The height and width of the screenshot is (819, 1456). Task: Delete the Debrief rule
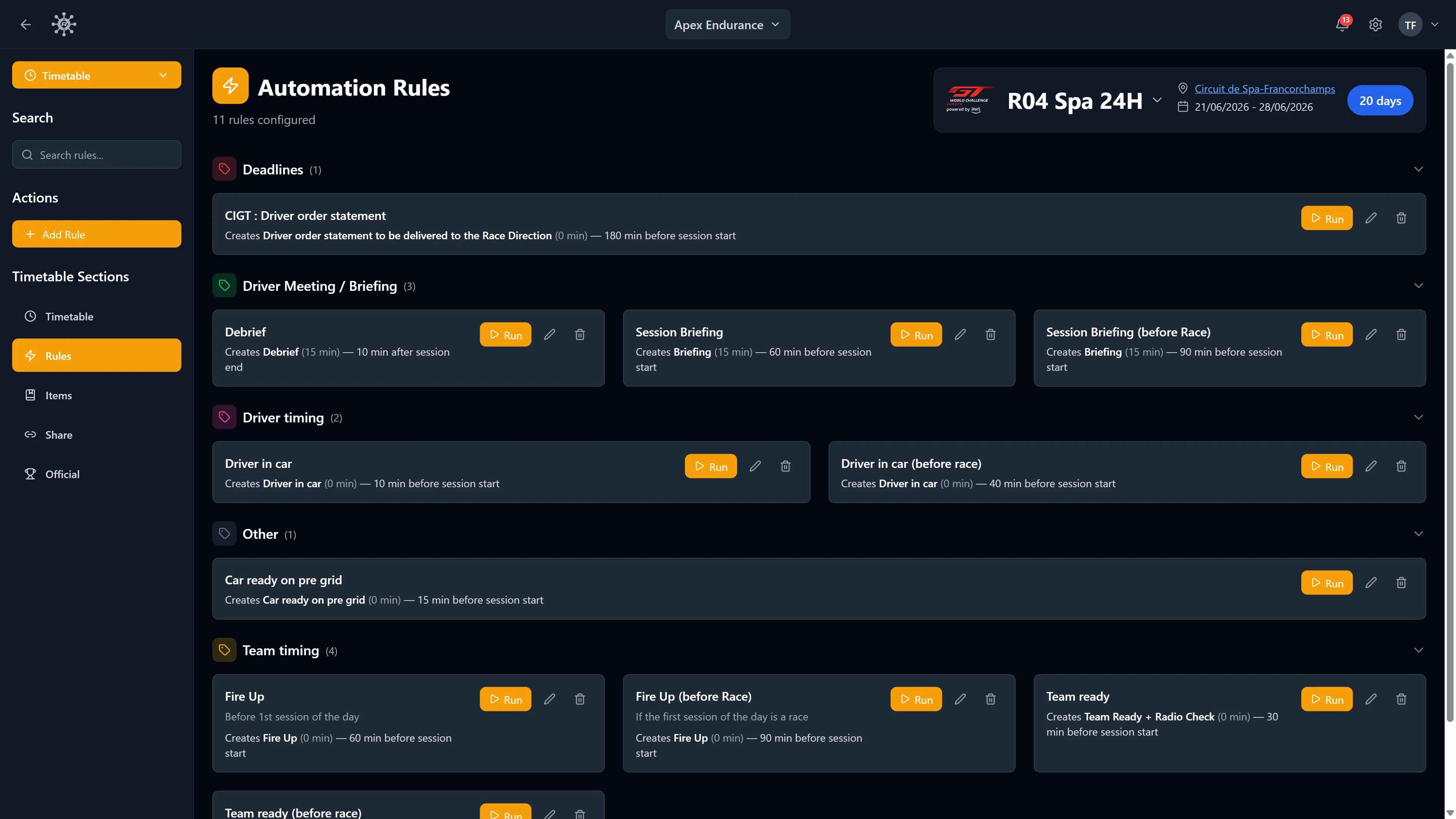tap(580, 334)
